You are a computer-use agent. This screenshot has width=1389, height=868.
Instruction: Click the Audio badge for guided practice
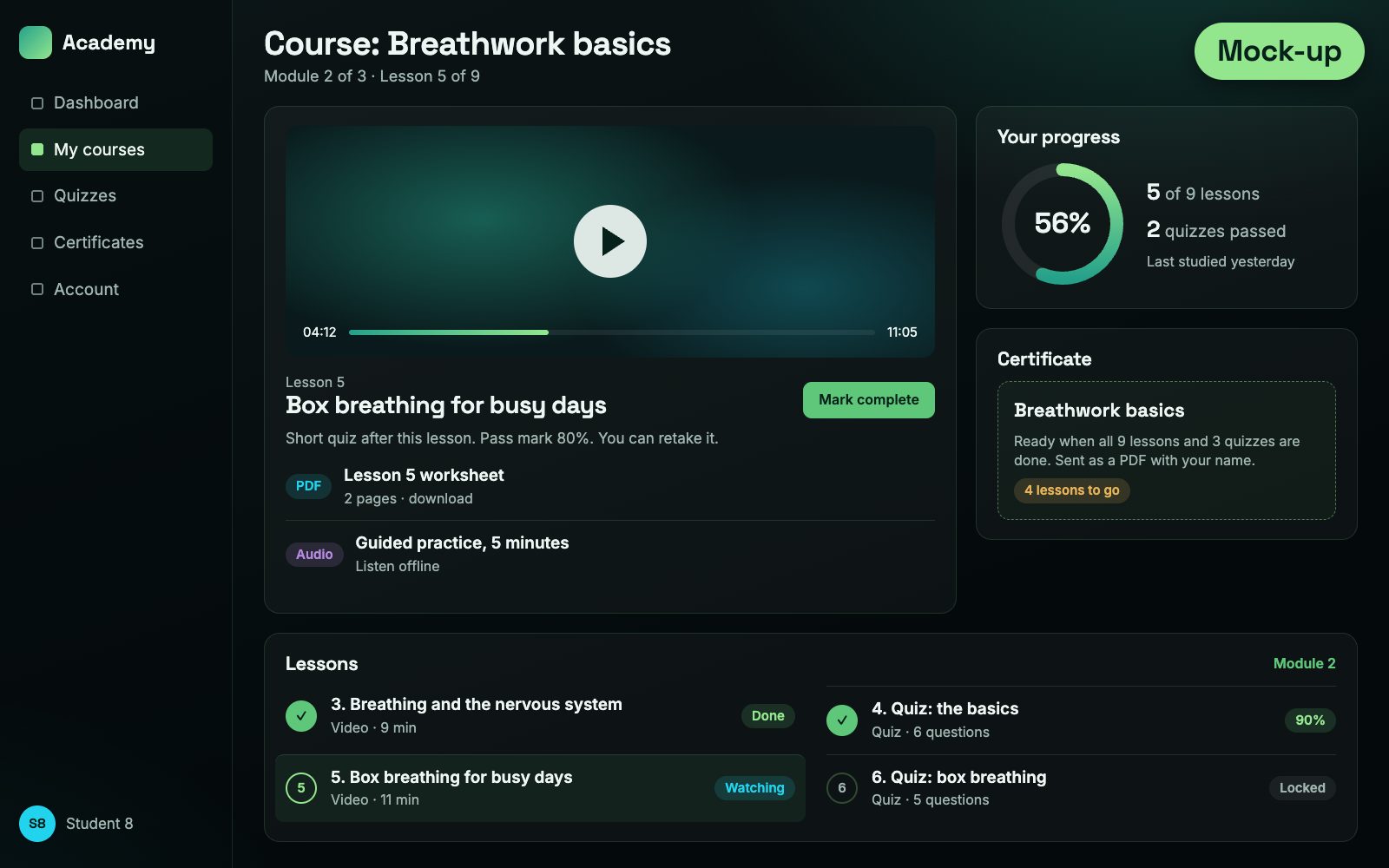pos(314,554)
